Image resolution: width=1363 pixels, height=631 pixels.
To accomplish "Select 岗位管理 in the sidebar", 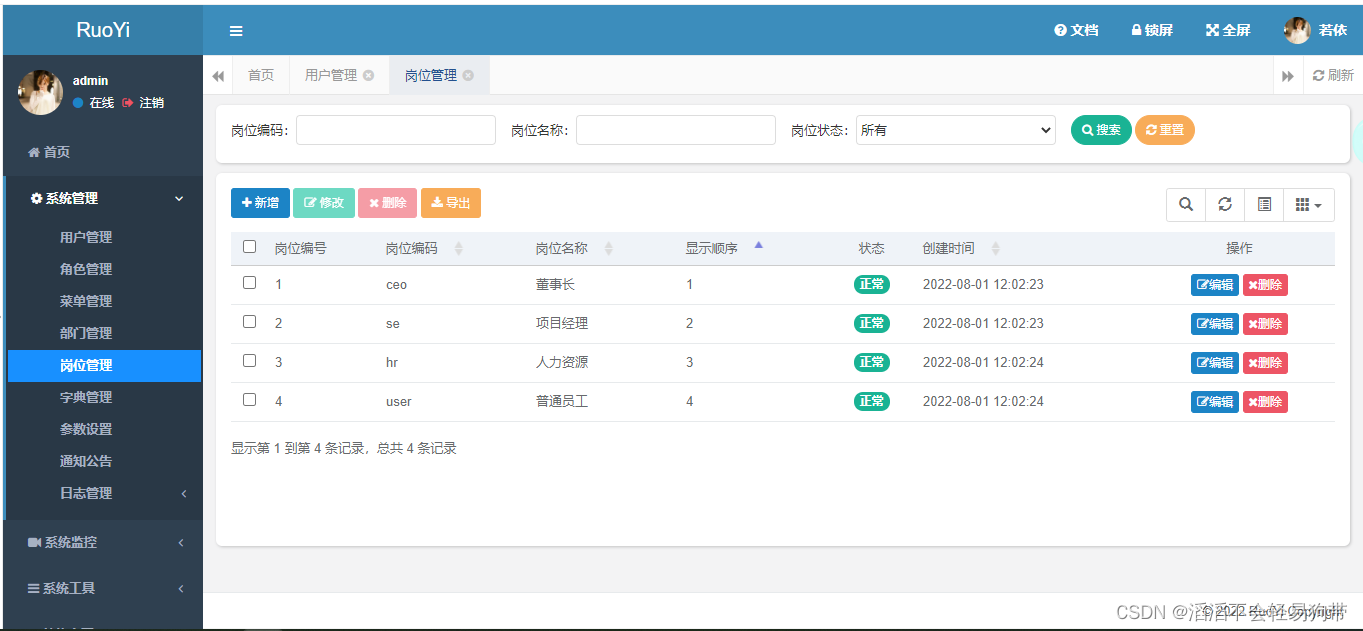I will point(104,366).
